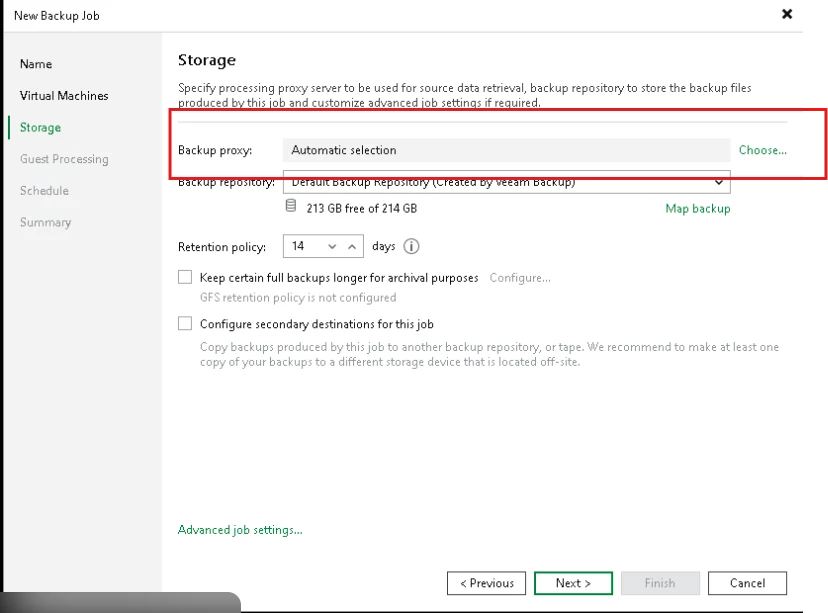Click the Choose backup proxy link

762,150
